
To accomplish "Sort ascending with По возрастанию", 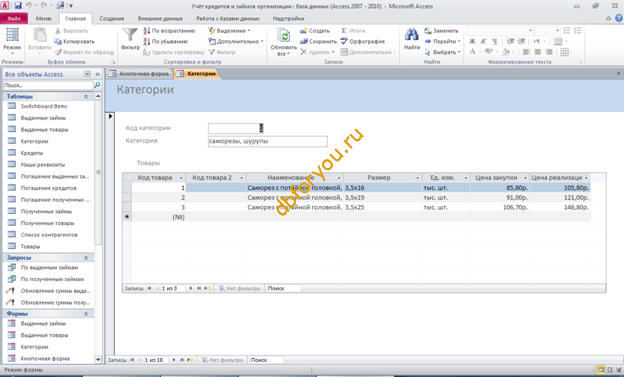I will click(169, 31).
